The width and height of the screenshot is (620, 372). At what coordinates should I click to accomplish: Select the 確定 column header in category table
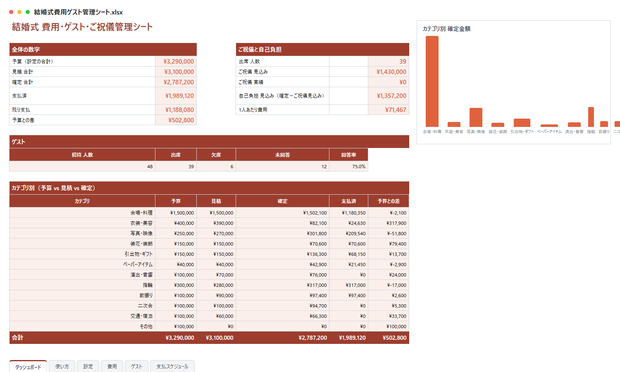[282, 201]
